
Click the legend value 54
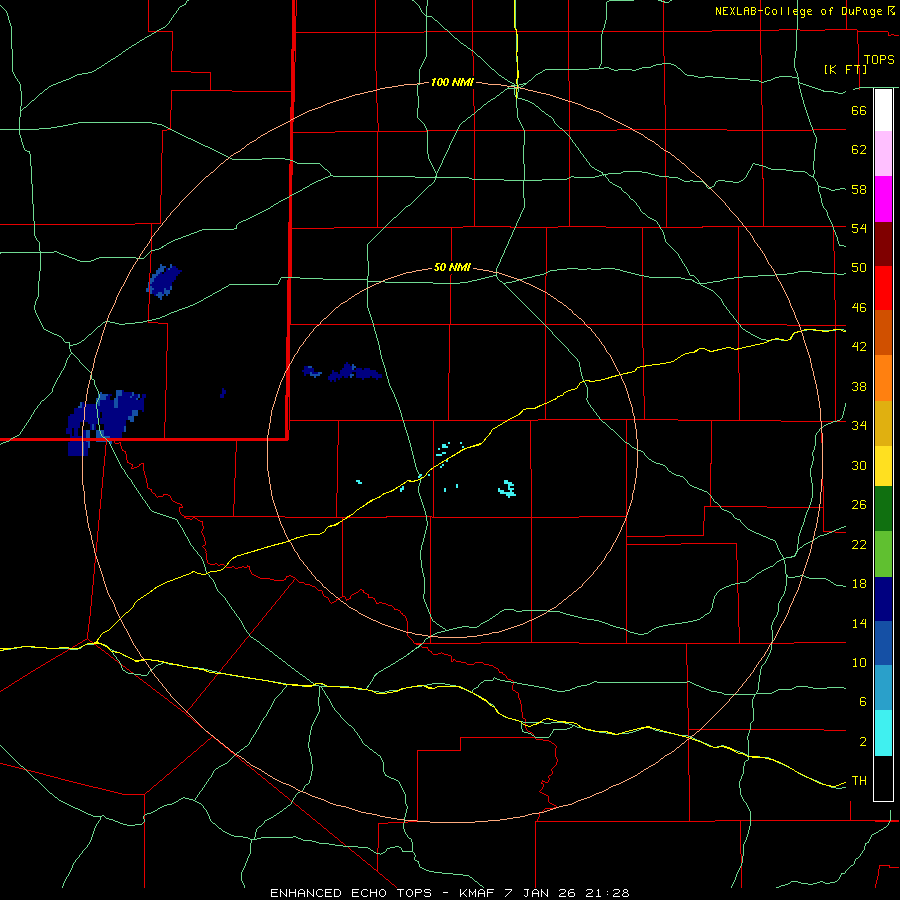click(x=859, y=228)
